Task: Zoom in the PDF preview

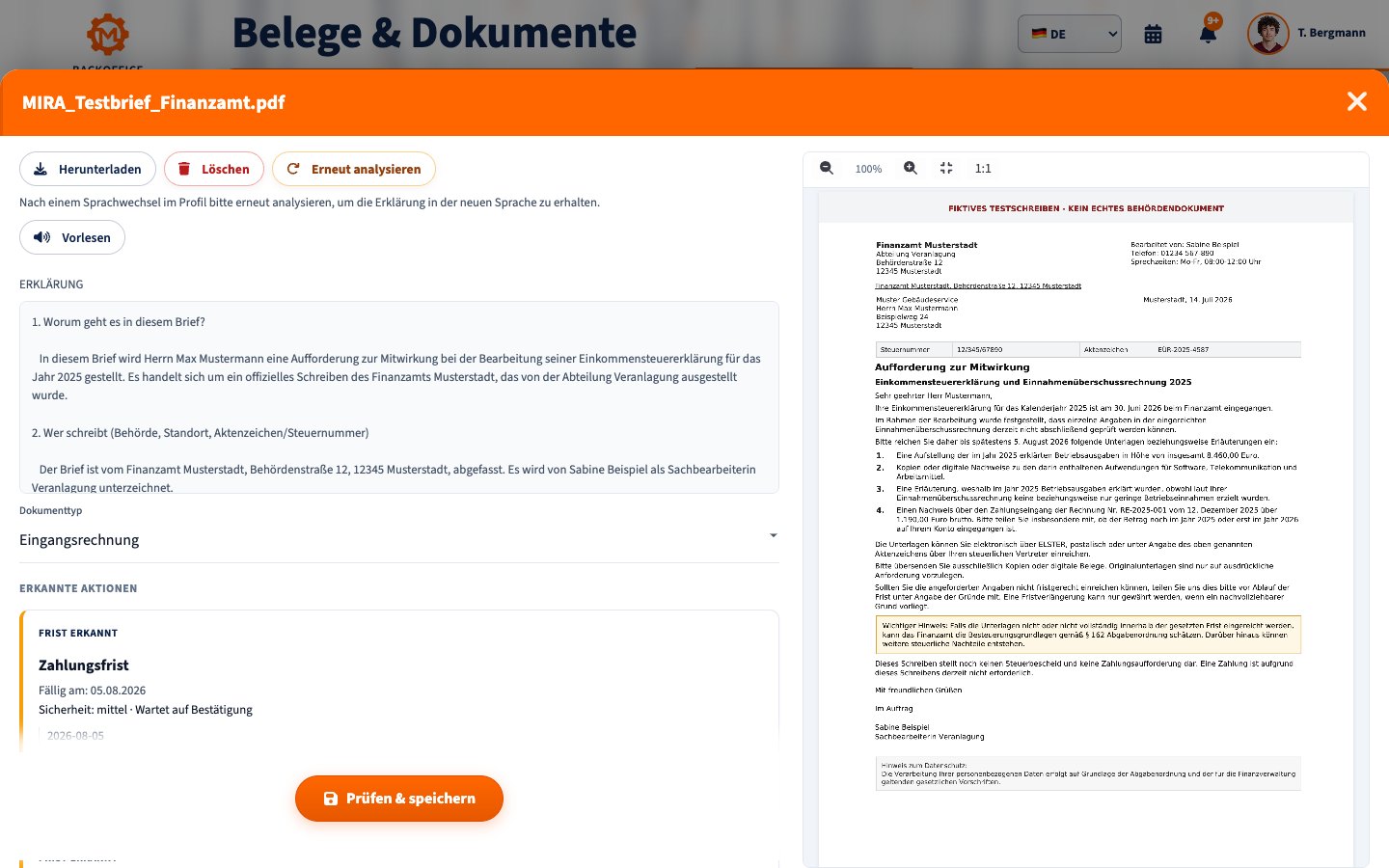Action: 911,168
